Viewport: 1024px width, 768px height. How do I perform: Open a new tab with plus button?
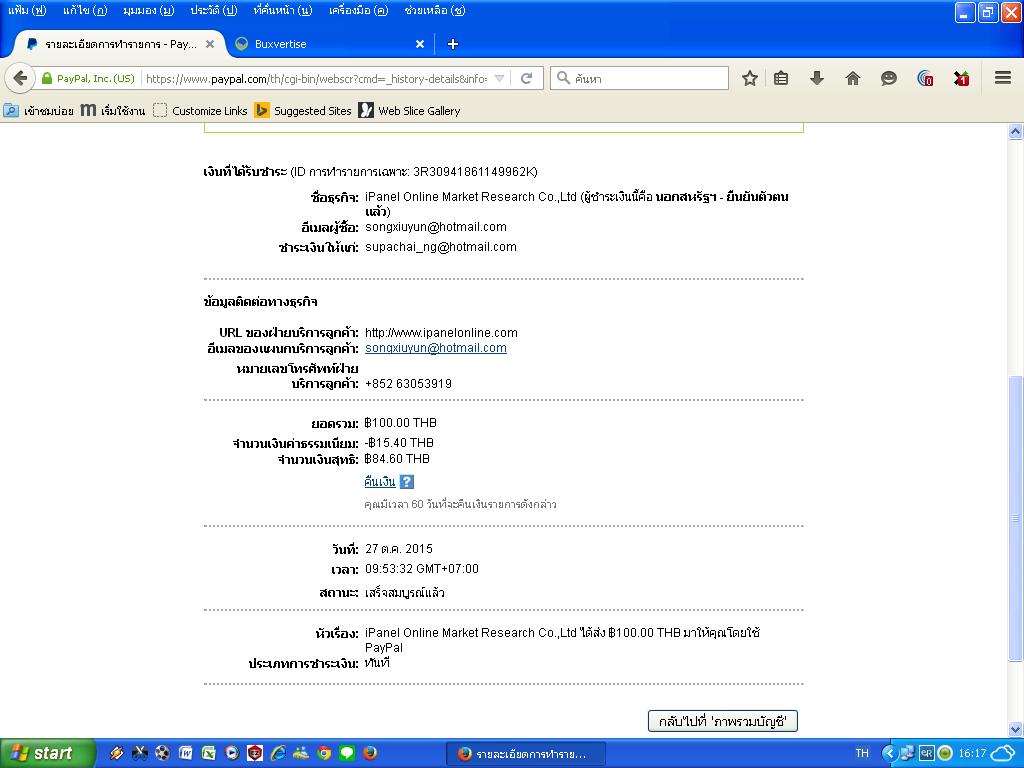(453, 44)
